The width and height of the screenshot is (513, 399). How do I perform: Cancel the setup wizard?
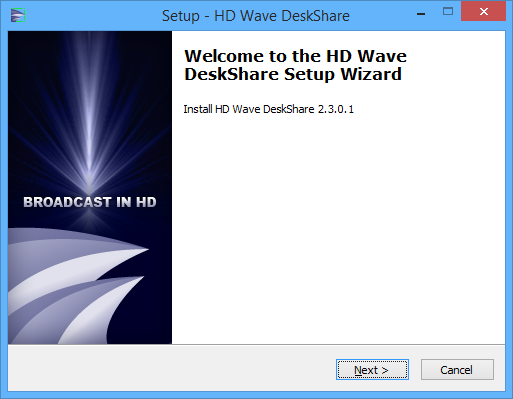pos(457,369)
